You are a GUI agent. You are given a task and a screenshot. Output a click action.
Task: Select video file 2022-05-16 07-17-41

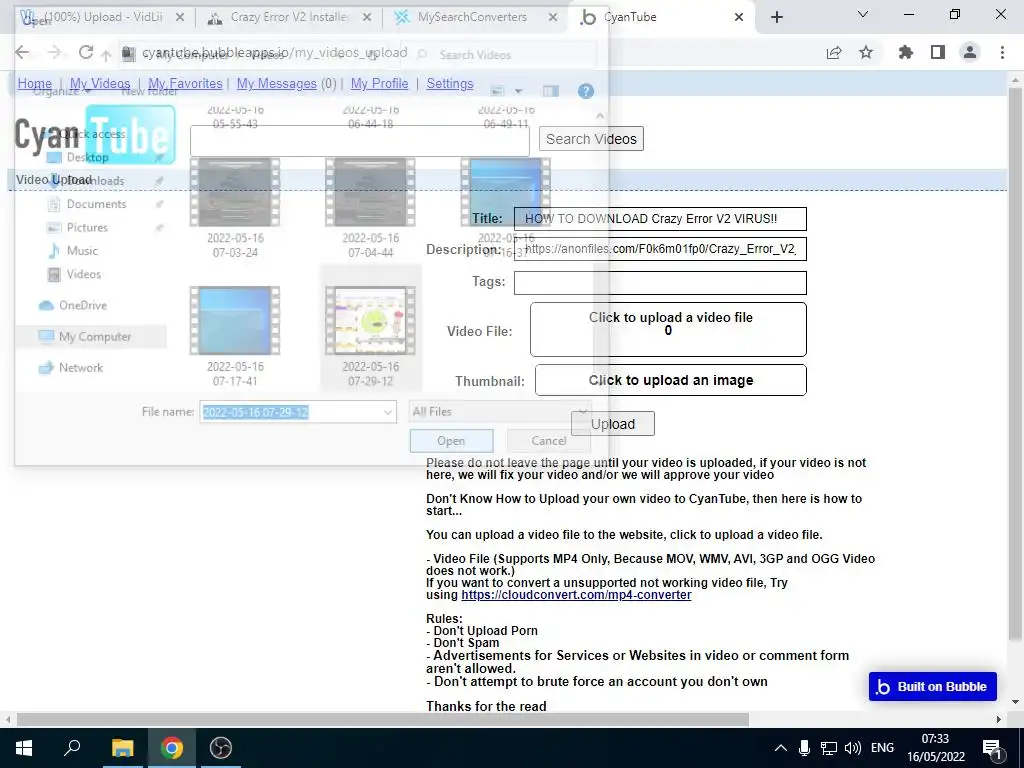[235, 336]
